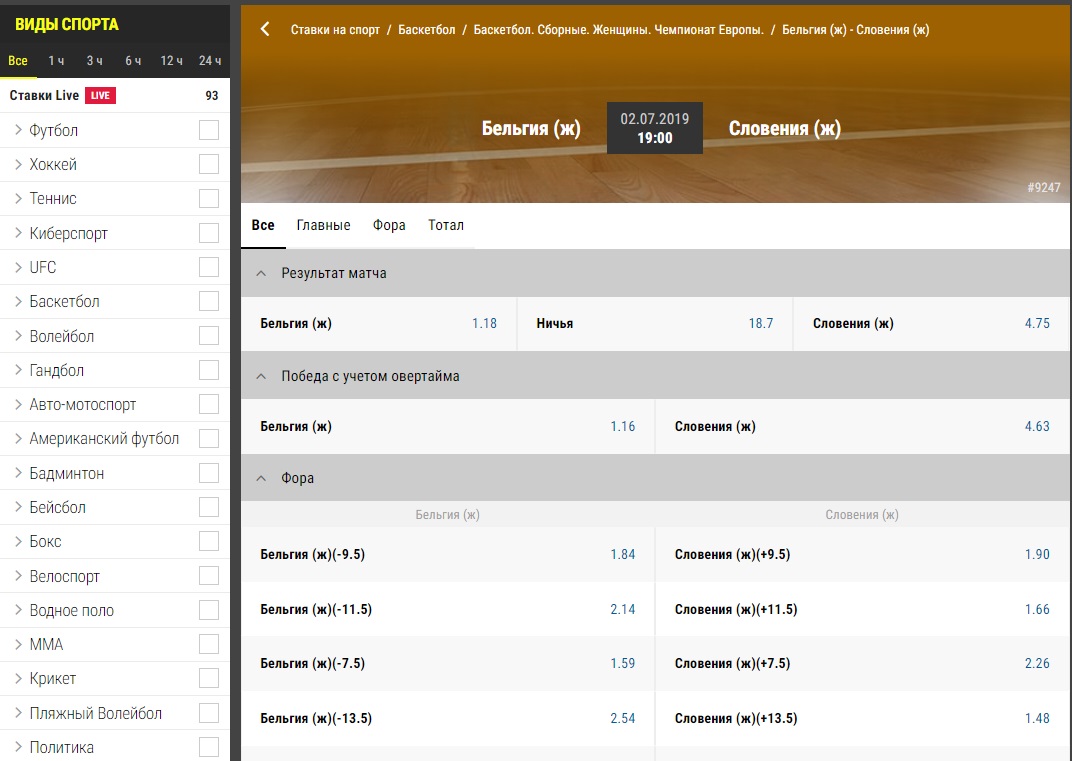Open the Авто-мотоспорт sport item

(x=83, y=404)
